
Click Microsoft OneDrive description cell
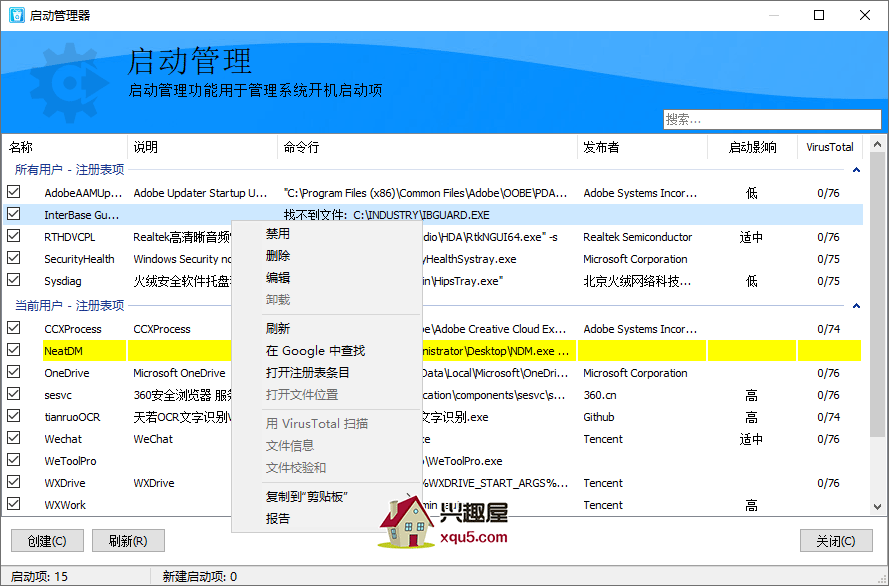coord(179,373)
